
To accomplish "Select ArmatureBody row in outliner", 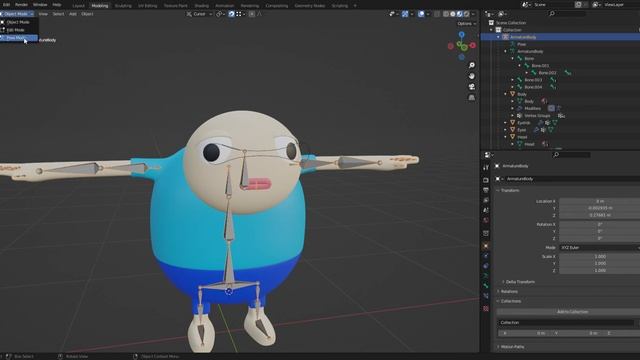I will [560, 37].
